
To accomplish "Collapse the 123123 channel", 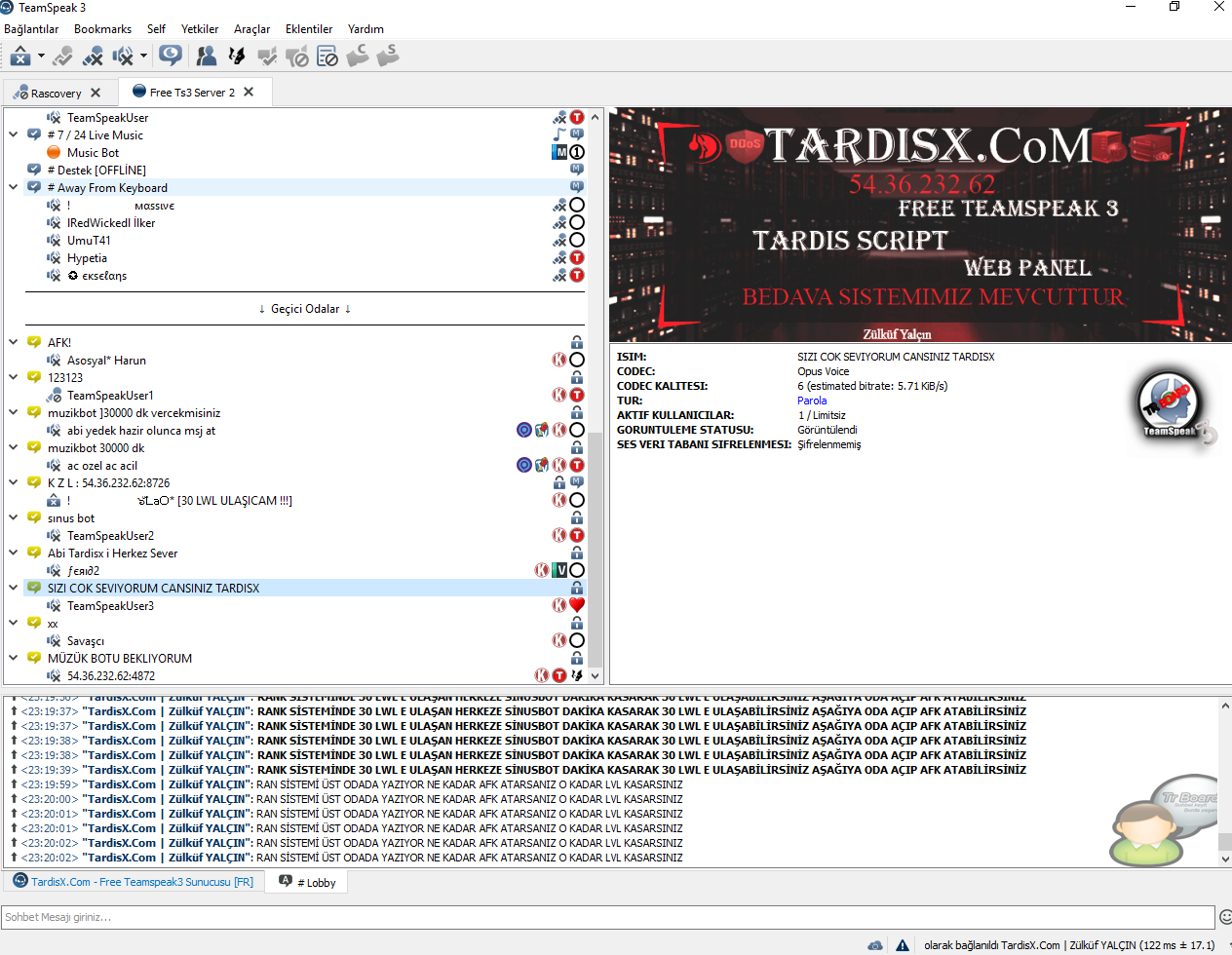I will (x=14, y=377).
